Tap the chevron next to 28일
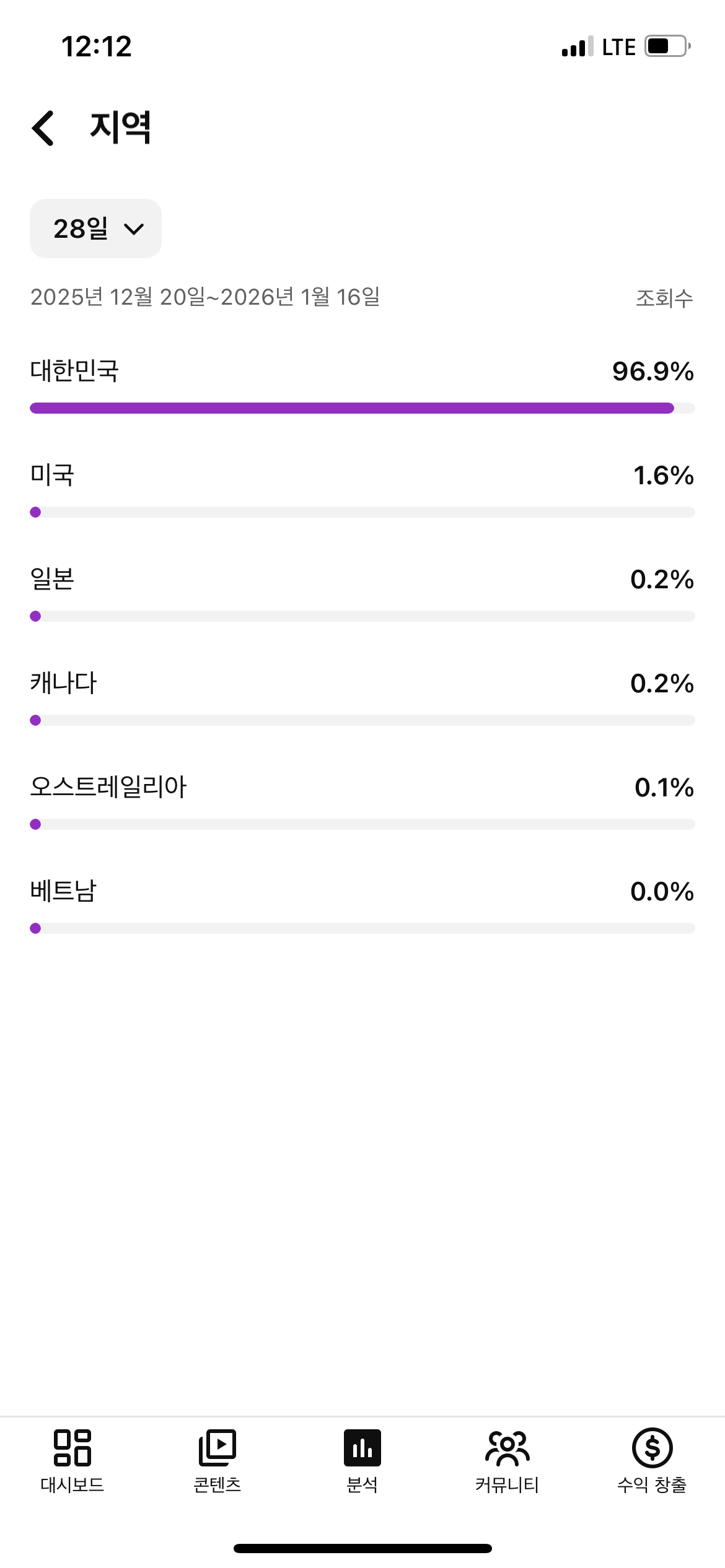This screenshot has width=725, height=1568. pyautogui.click(x=134, y=230)
